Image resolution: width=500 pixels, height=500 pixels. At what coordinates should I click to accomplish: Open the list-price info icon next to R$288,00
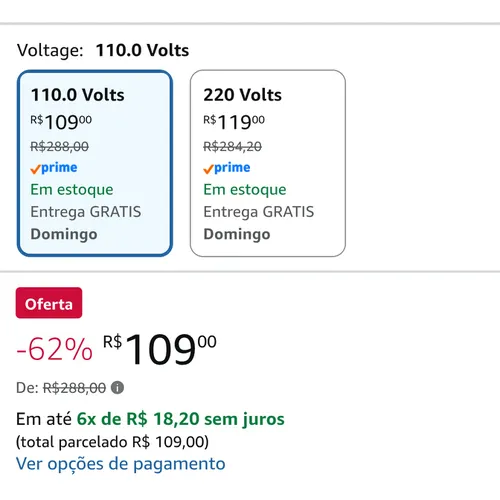point(117,388)
